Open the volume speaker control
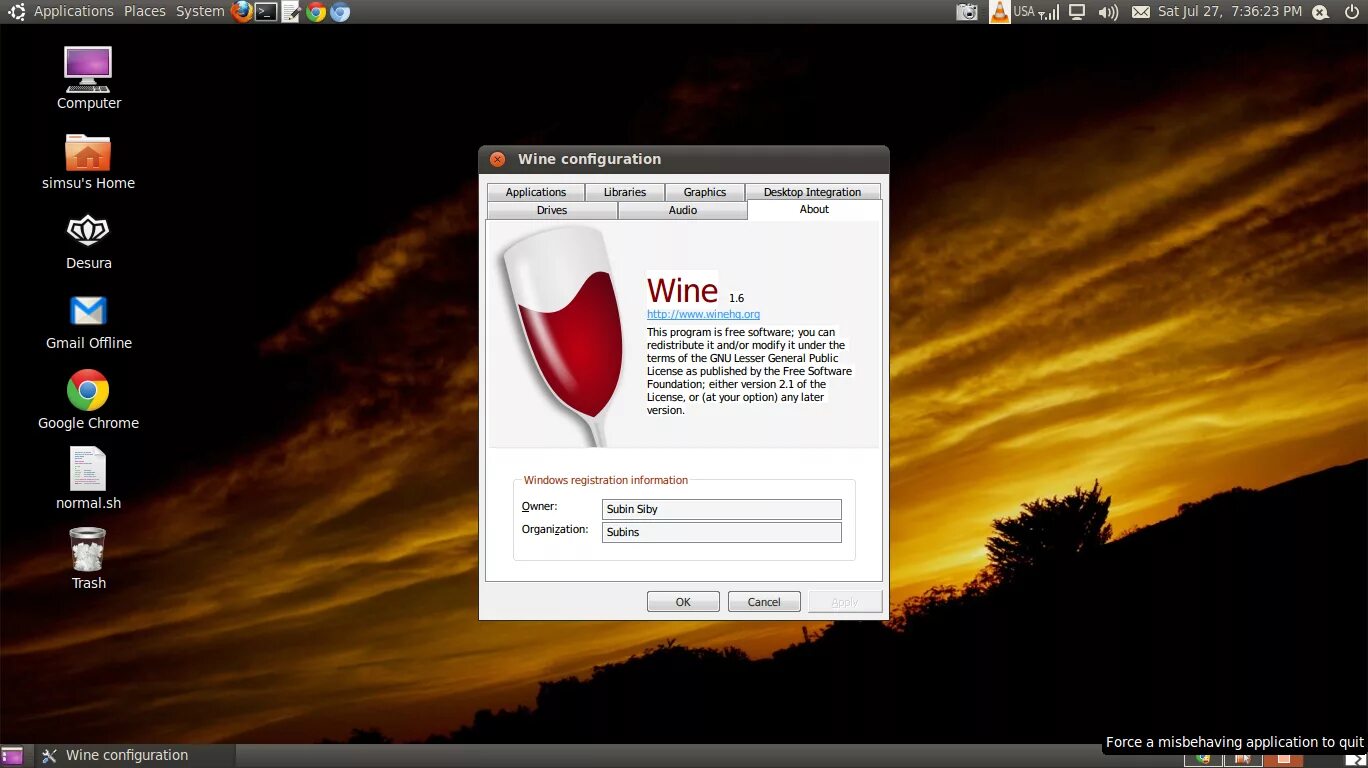 [x=1108, y=12]
